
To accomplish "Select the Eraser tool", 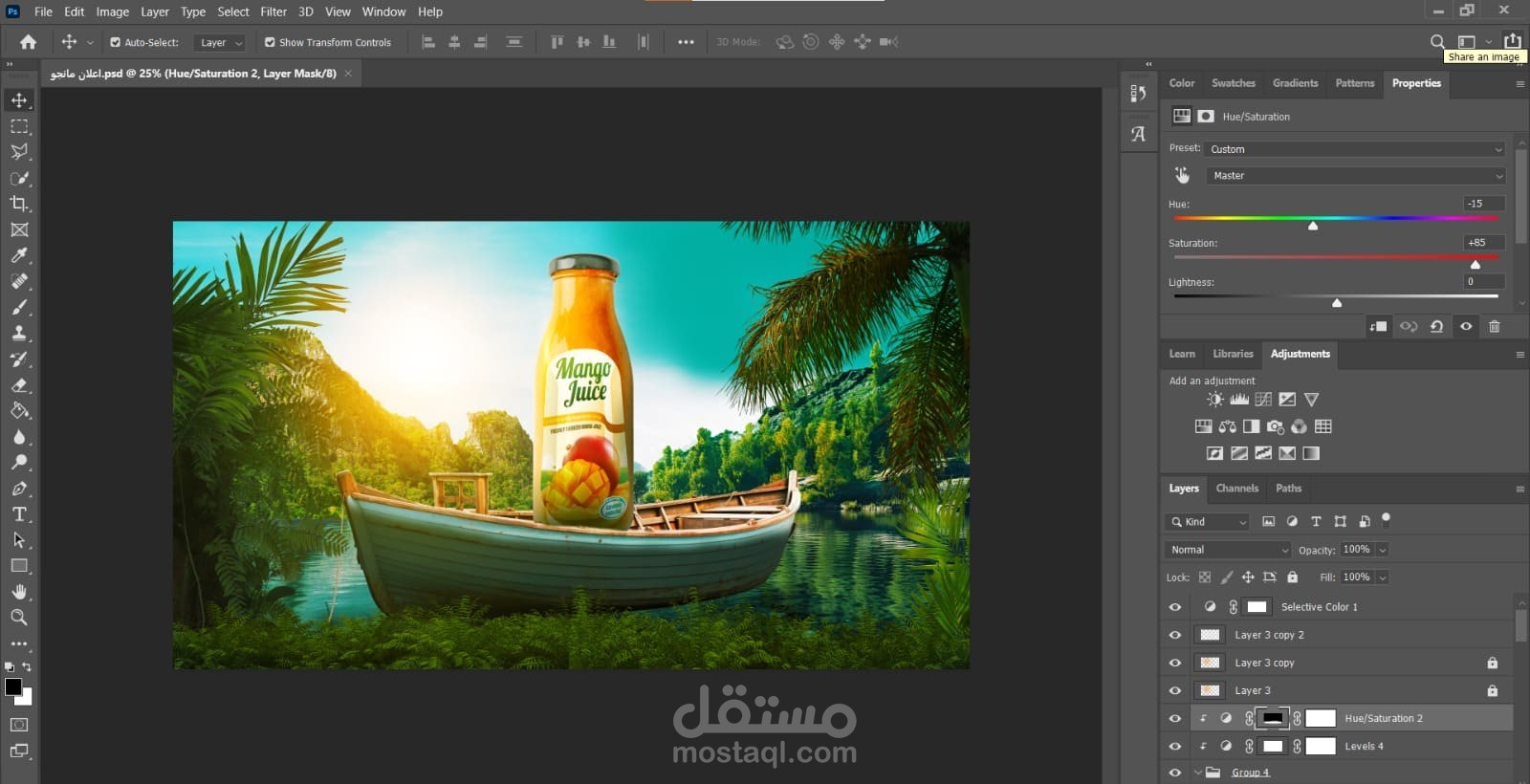I will 19,384.
